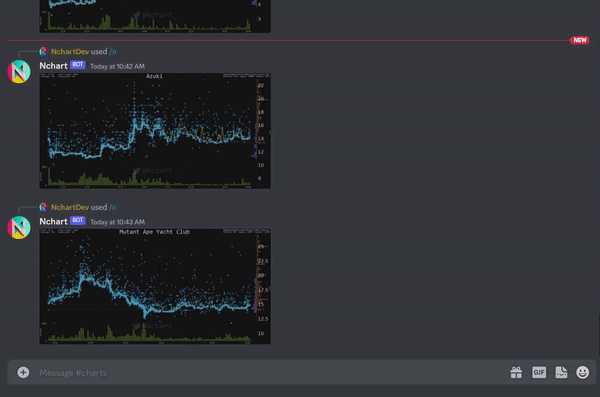Screen dimensions: 600x397
Task: Click the red NEW messages marker
Action: 579,40
